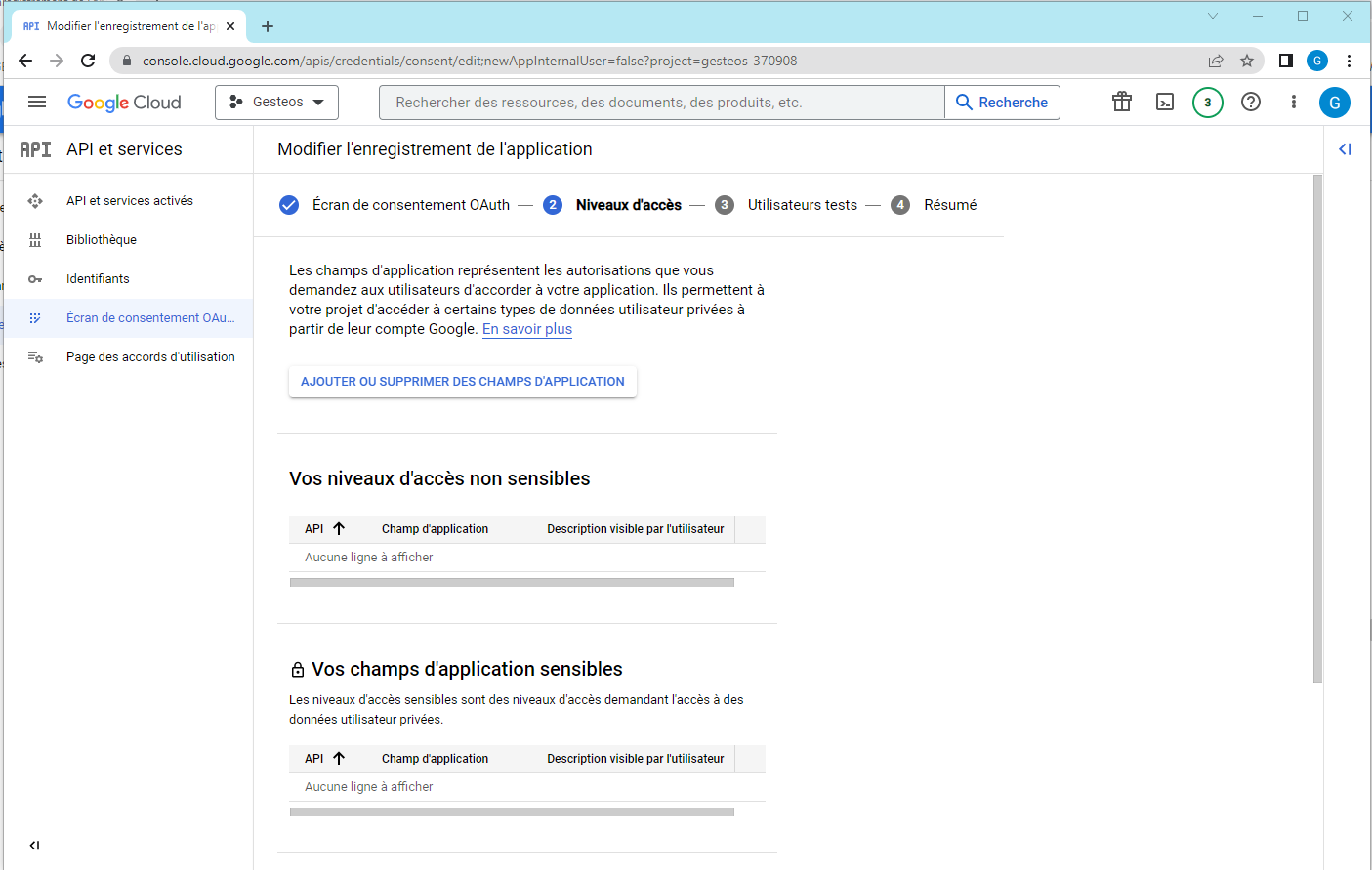The image size is (1372, 870).
Task: Click the Google account avatar in console
Action: (x=1334, y=102)
